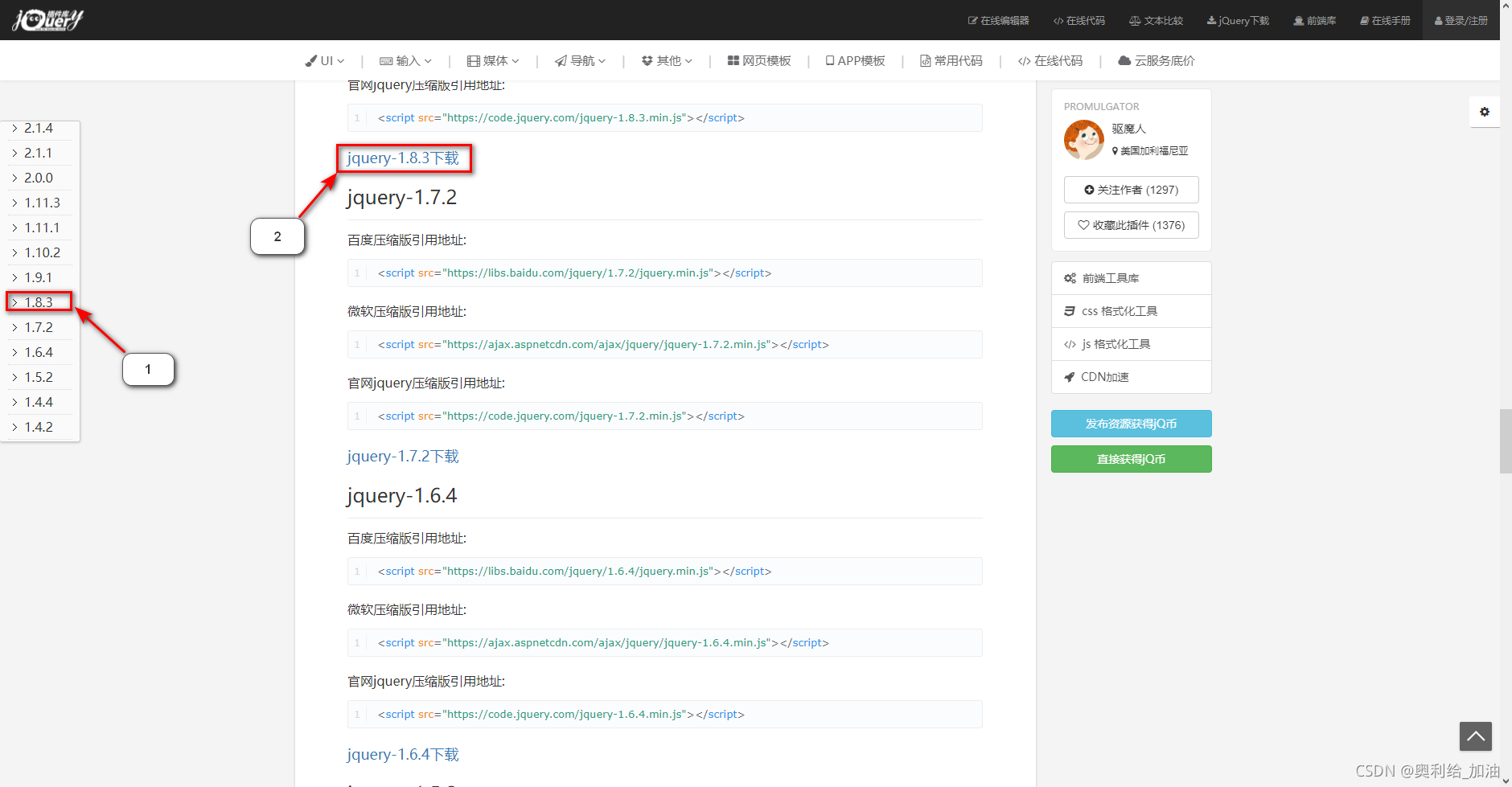
Task: Click the back-to-top arrow button
Action: [x=1476, y=736]
